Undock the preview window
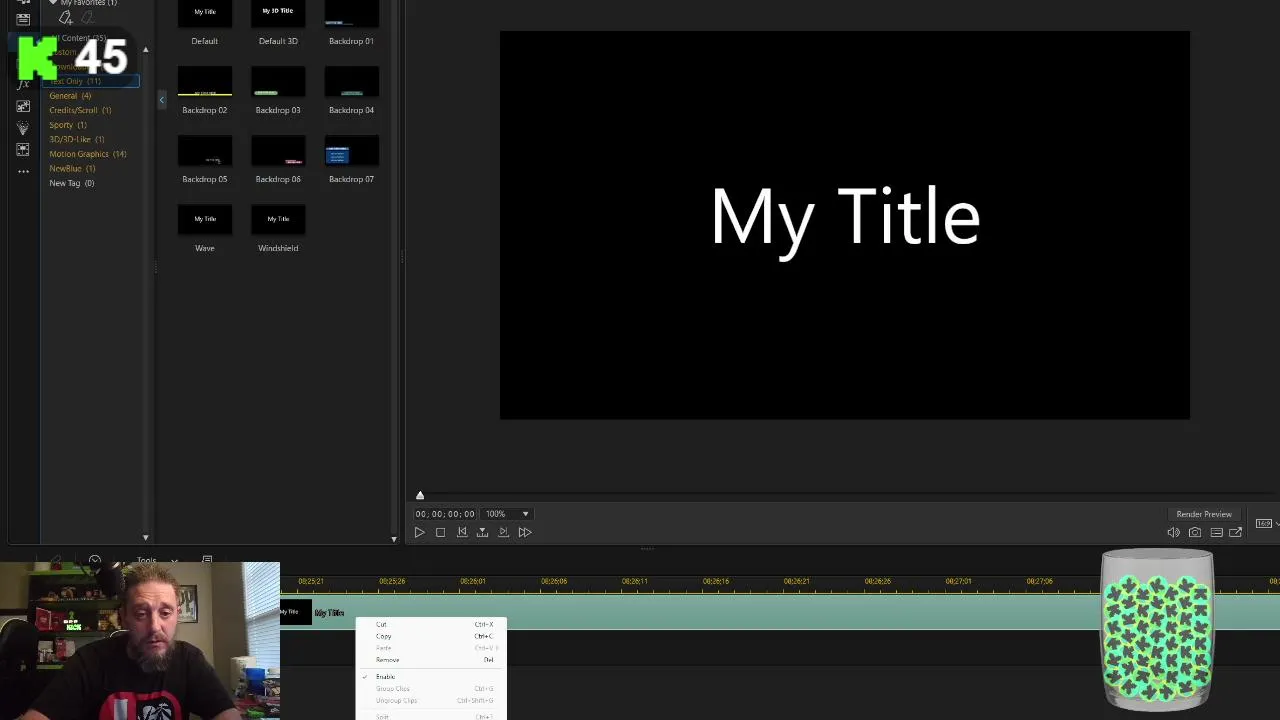The height and width of the screenshot is (720, 1280). 1236,532
